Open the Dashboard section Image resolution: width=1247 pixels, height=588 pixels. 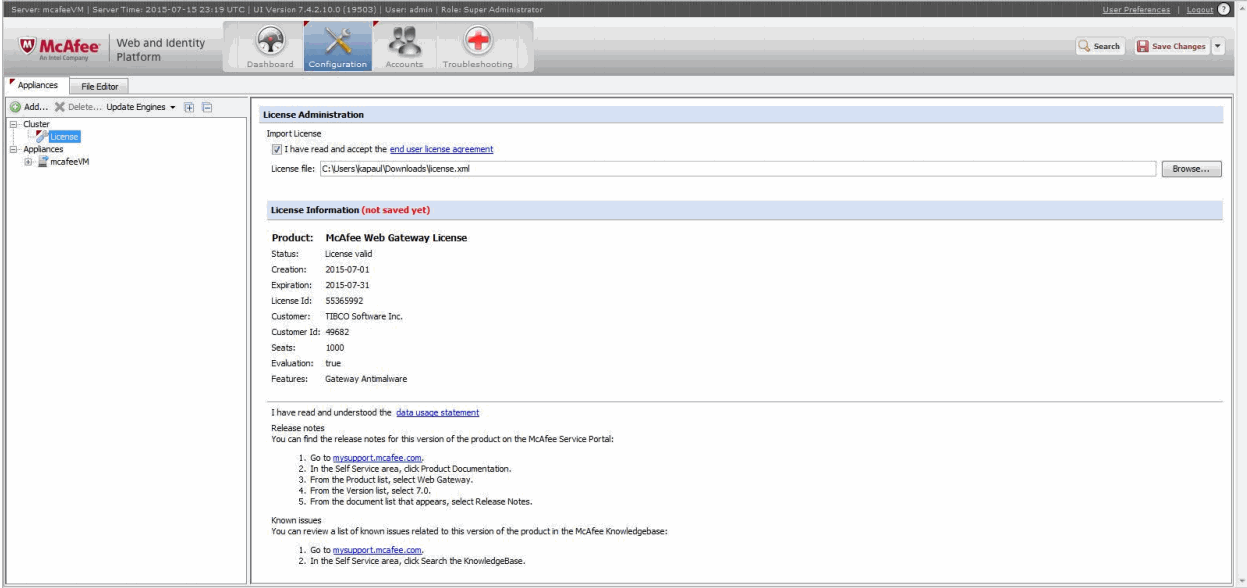pyautogui.click(x=271, y=47)
